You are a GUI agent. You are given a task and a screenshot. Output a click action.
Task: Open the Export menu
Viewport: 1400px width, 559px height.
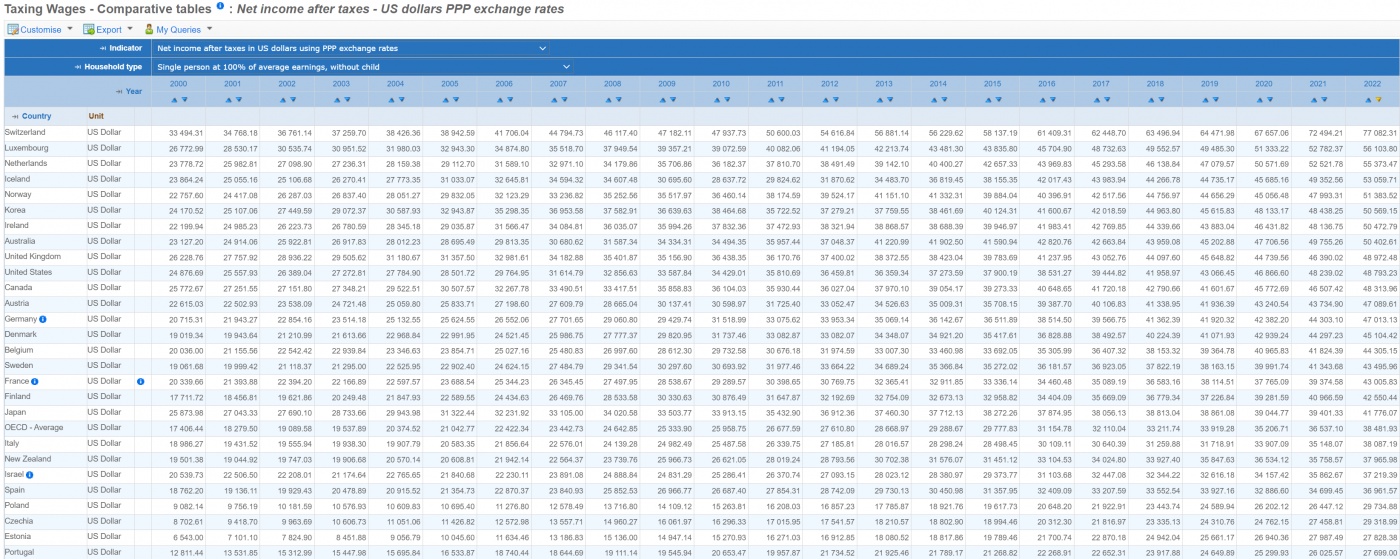pos(108,30)
